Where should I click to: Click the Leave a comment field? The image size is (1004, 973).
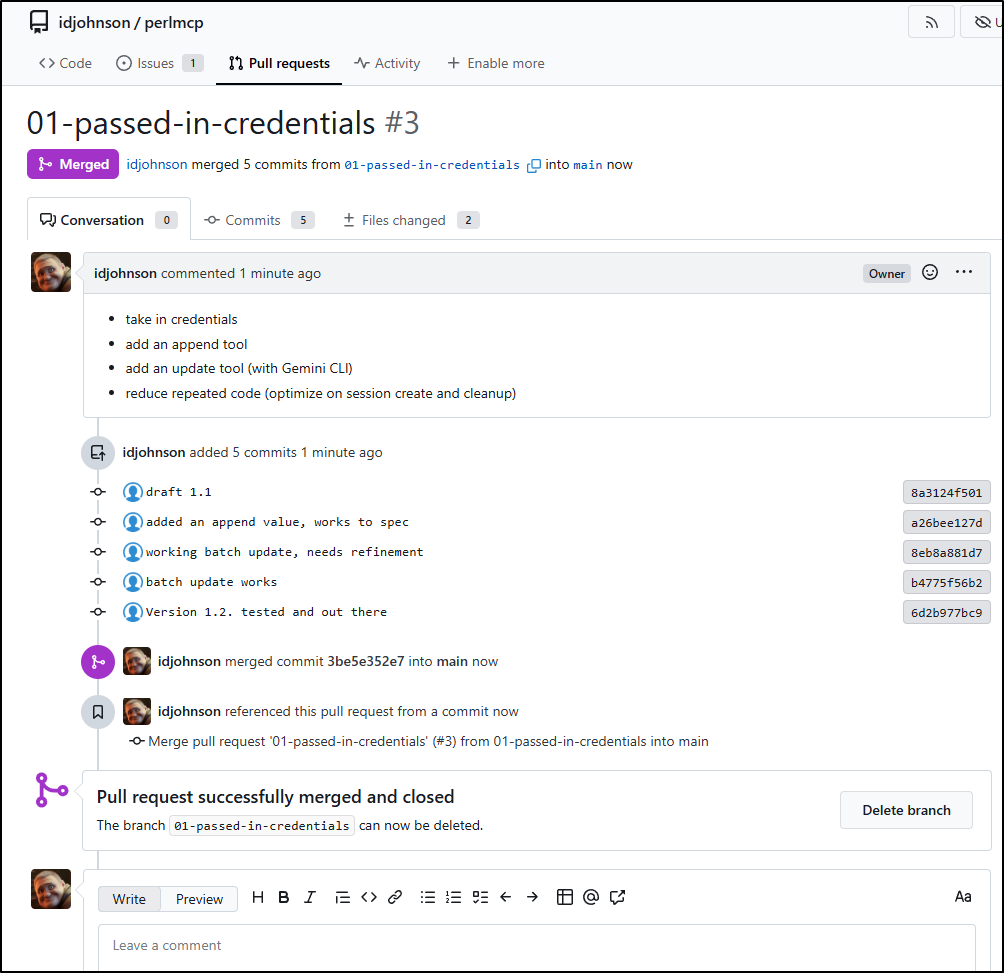click(536, 945)
